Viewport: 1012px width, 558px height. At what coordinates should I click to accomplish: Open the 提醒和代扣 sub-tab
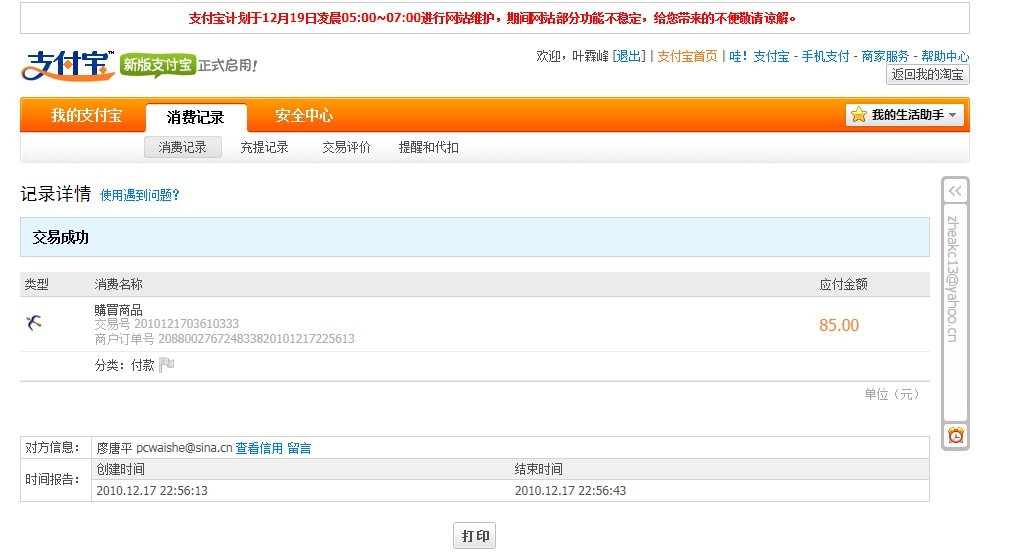pos(428,147)
